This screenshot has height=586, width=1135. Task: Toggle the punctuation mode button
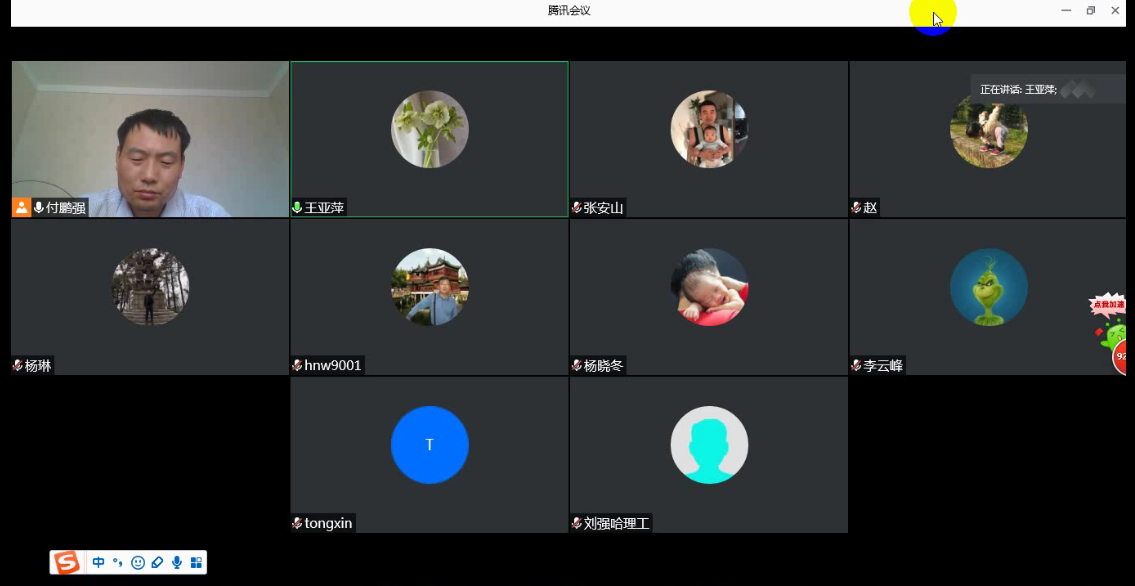tap(118, 562)
